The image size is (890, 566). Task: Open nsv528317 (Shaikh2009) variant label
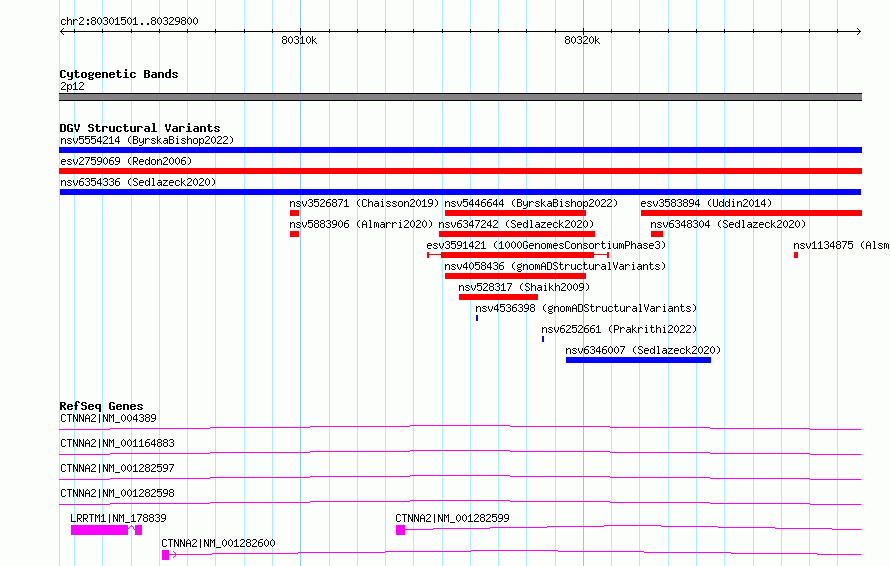coord(524,287)
